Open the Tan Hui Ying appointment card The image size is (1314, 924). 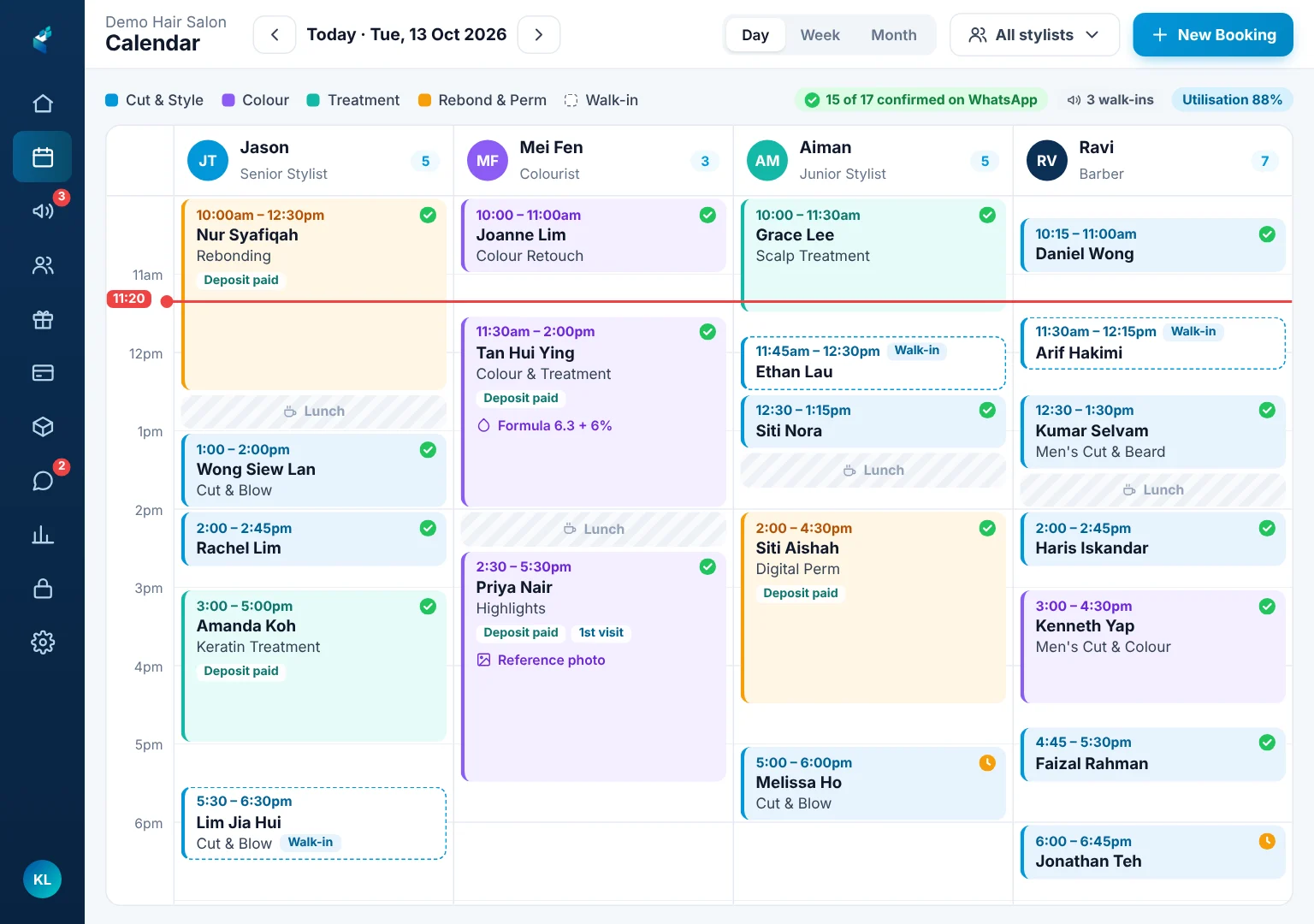click(x=594, y=412)
